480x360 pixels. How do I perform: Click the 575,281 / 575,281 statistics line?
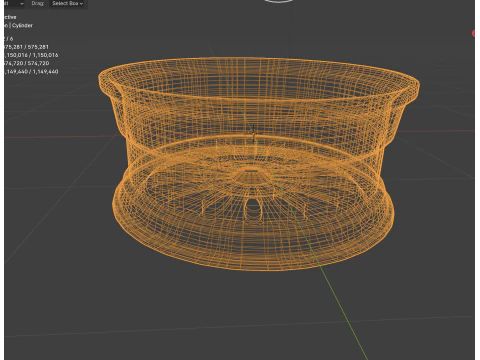[27, 47]
